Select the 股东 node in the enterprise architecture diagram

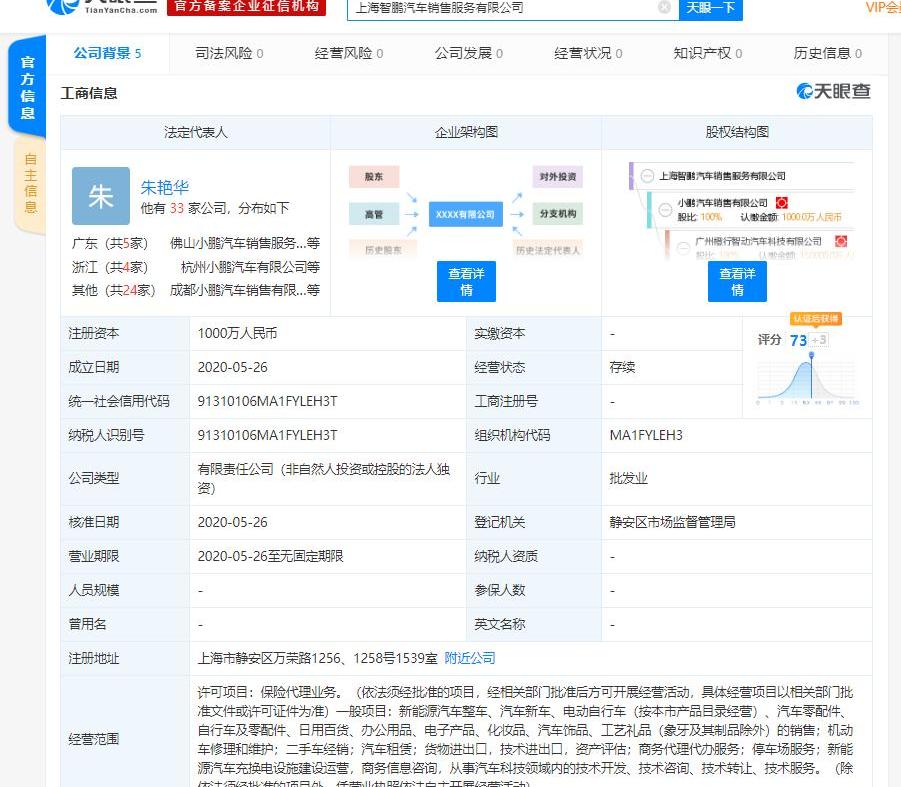(375, 176)
